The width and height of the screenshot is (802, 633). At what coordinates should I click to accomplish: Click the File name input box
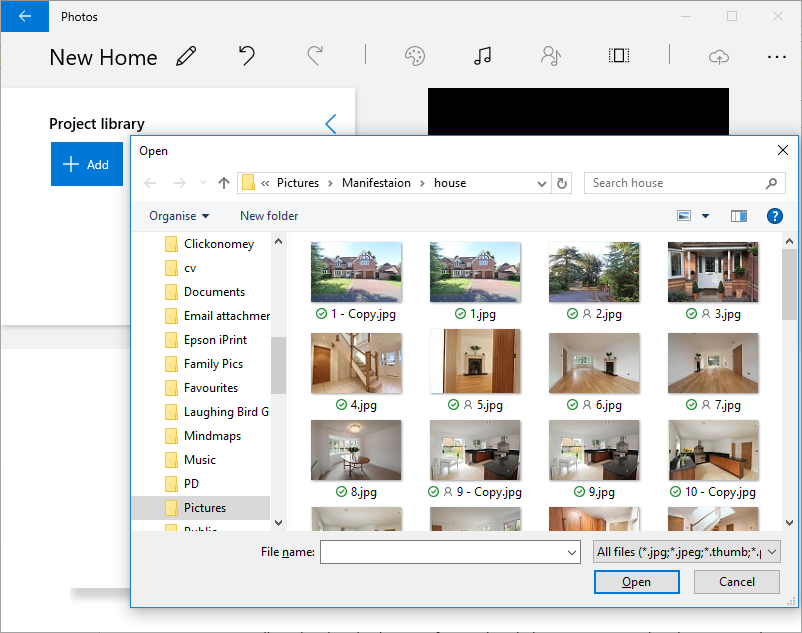pyautogui.click(x=443, y=552)
